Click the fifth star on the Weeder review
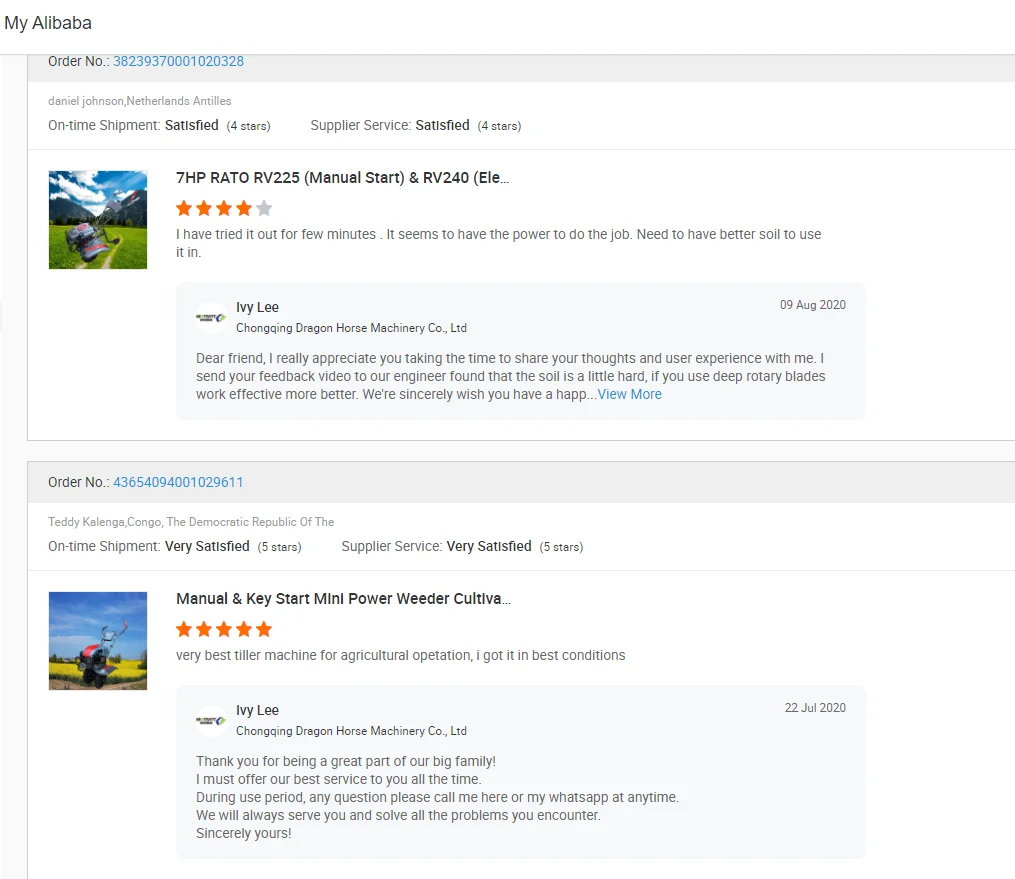 click(x=264, y=630)
